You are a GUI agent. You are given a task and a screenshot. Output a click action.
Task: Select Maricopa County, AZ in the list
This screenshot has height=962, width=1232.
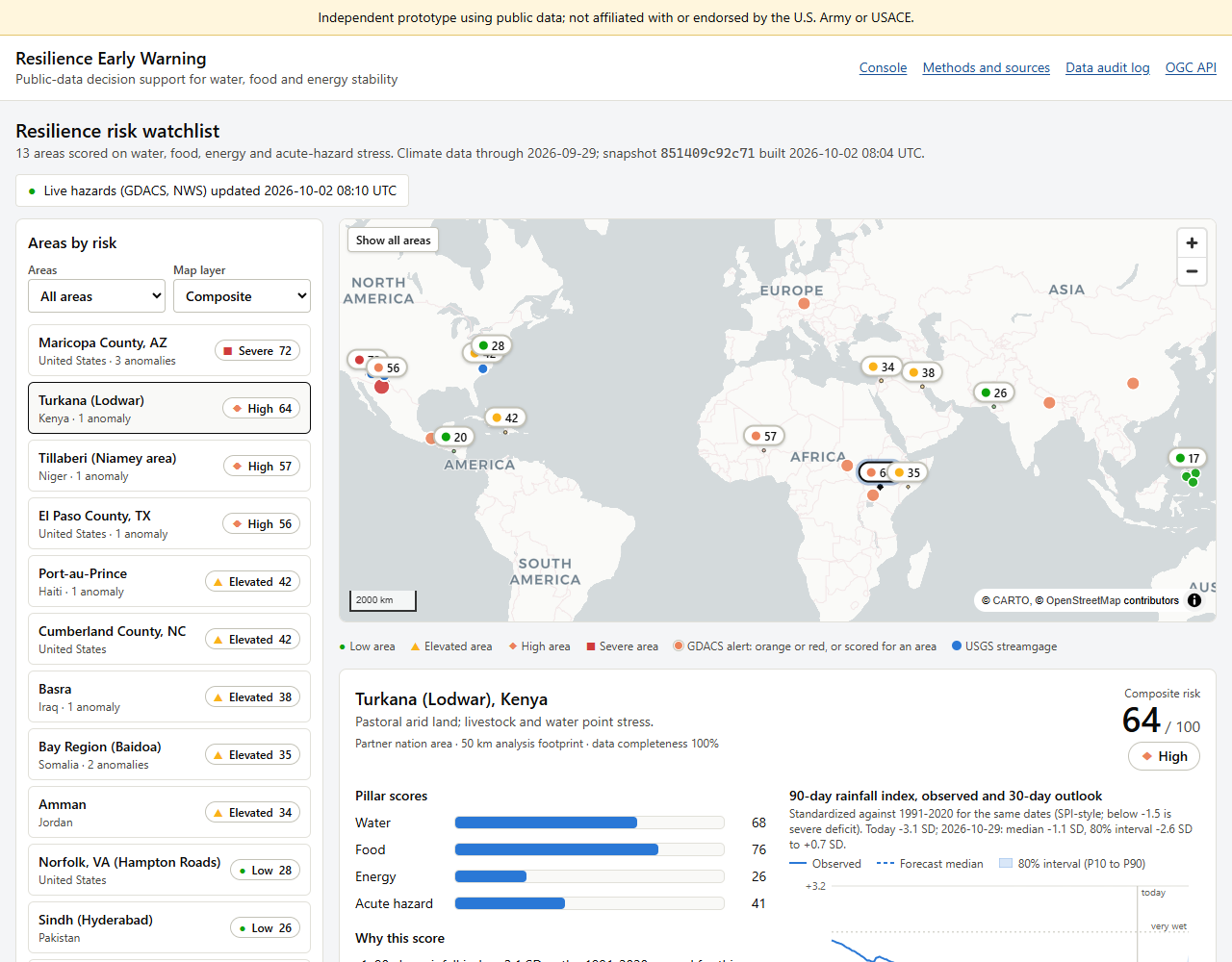169,350
